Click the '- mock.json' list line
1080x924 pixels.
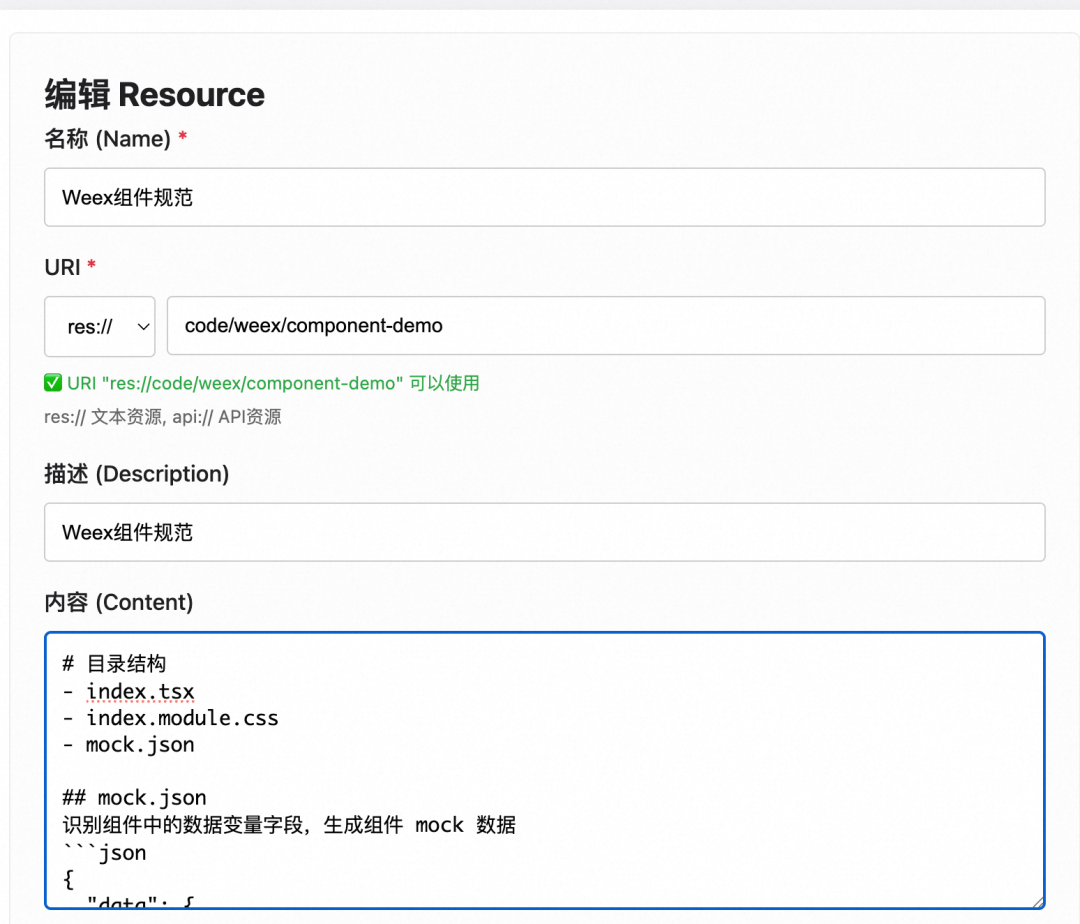(128, 744)
